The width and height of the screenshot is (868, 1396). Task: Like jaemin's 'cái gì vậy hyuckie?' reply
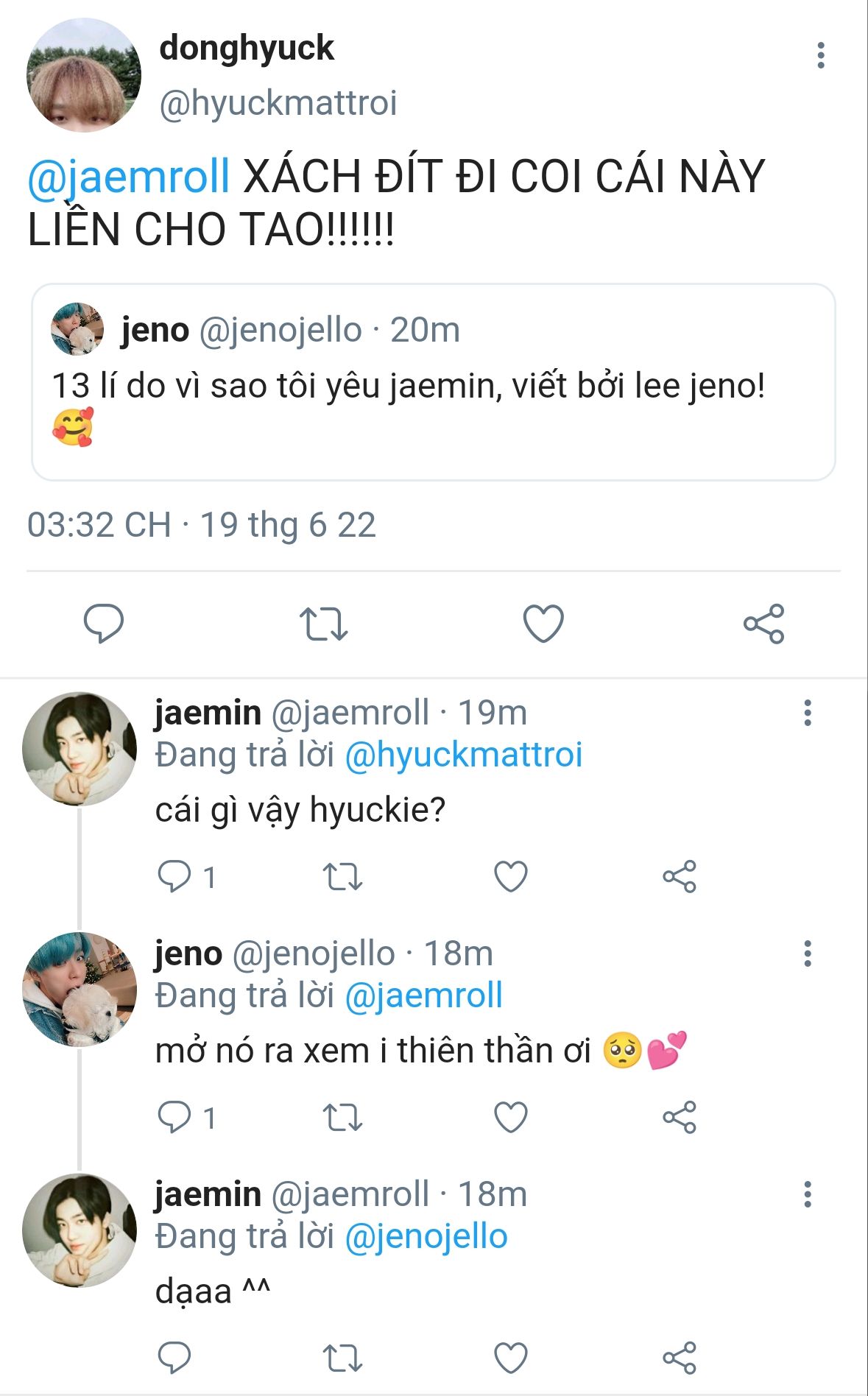pos(510,877)
